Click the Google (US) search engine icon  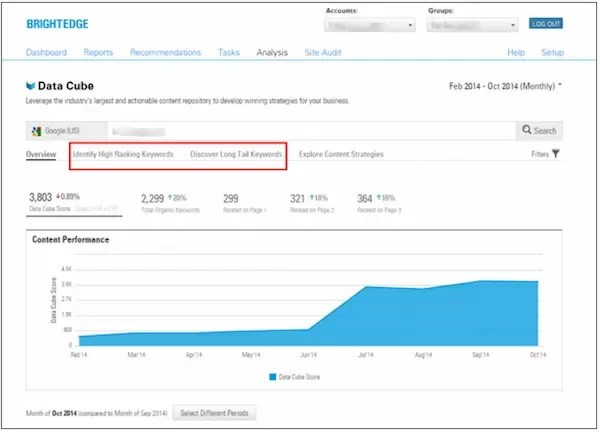(37, 131)
